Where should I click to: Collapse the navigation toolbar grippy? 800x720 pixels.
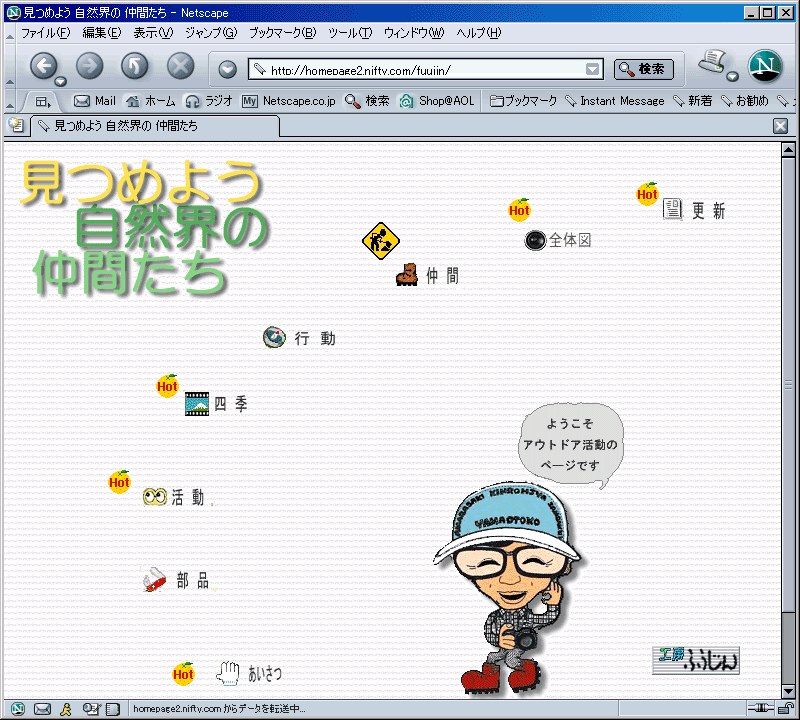click(10, 66)
